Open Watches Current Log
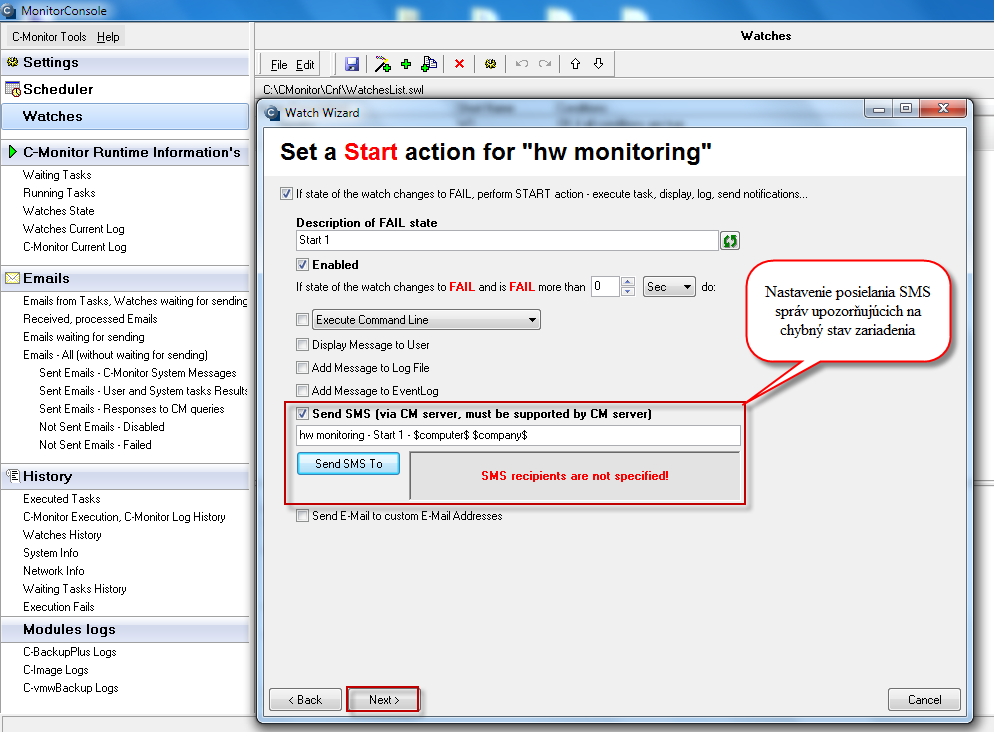Viewport: 994px width, 732px height. pyautogui.click(x=74, y=229)
